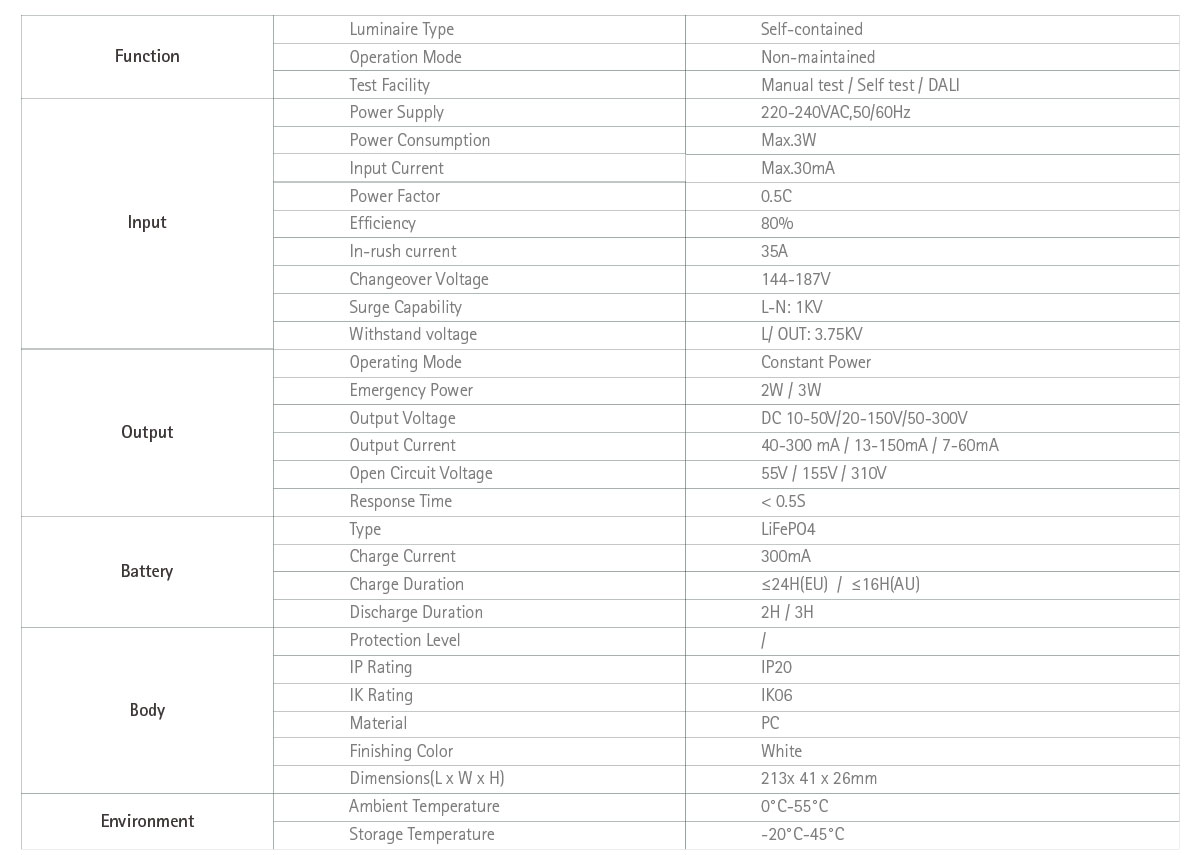Select the 220-240VAC,50/60Hz value
The image size is (1200, 855).
pyautogui.click(x=835, y=112)
